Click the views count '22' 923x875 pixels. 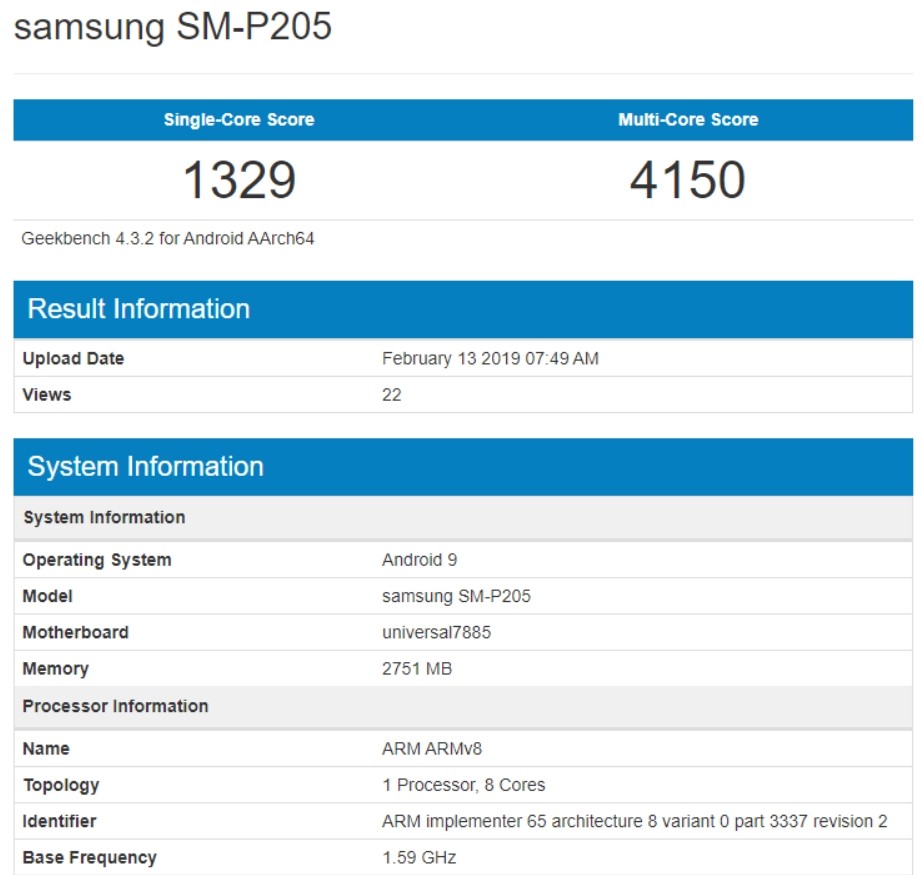(391, 395)
